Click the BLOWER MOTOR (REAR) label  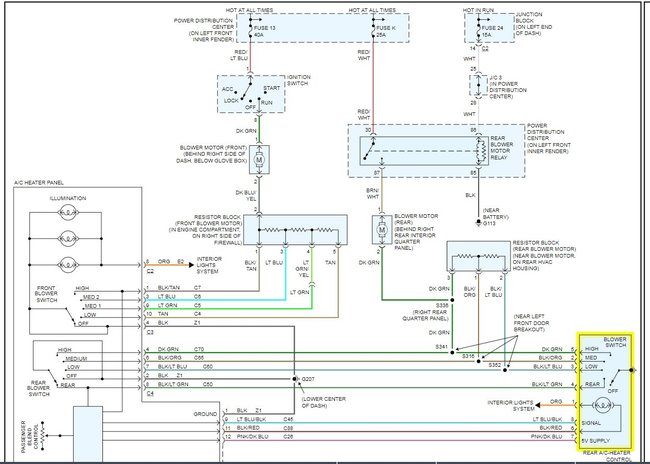click(416, 219)
